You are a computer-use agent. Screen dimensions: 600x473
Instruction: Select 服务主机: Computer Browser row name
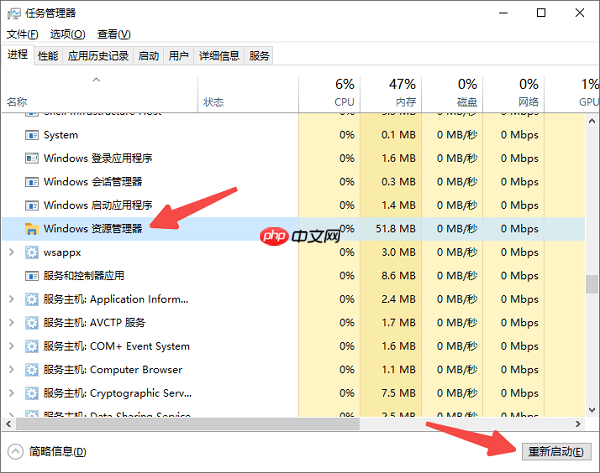point(113,370)
